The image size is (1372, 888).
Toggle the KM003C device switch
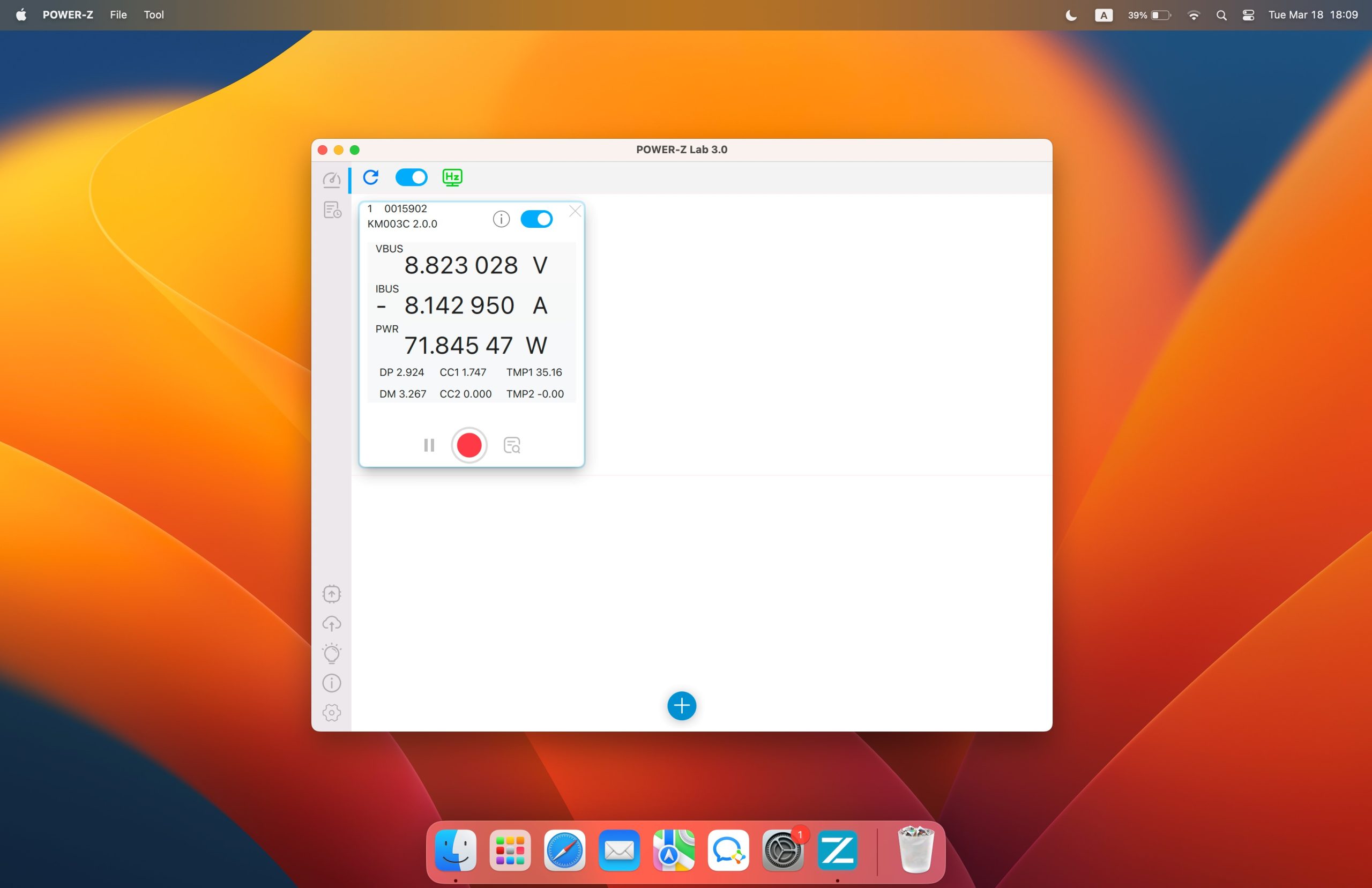tap(536, 219)
